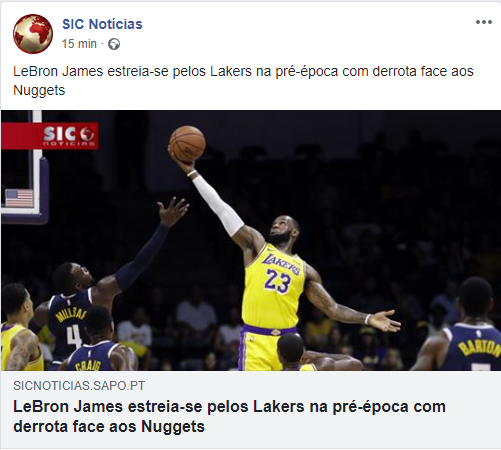This screenshot has width=501, height=450.
Task: Click the Nuggets defender's raised hand
Action: [x=173, y=212]
